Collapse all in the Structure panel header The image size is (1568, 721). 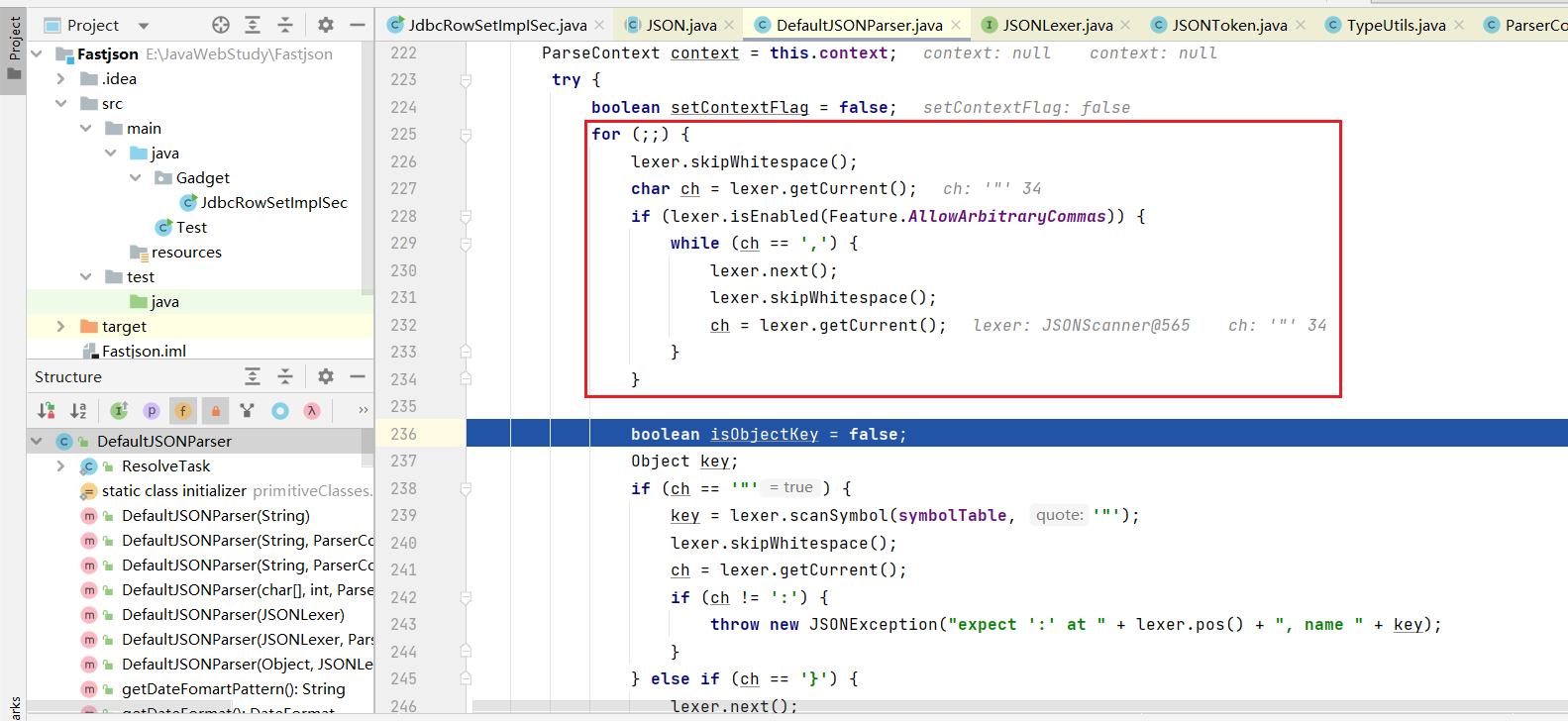pyautogui.click(x=285, y=376)
